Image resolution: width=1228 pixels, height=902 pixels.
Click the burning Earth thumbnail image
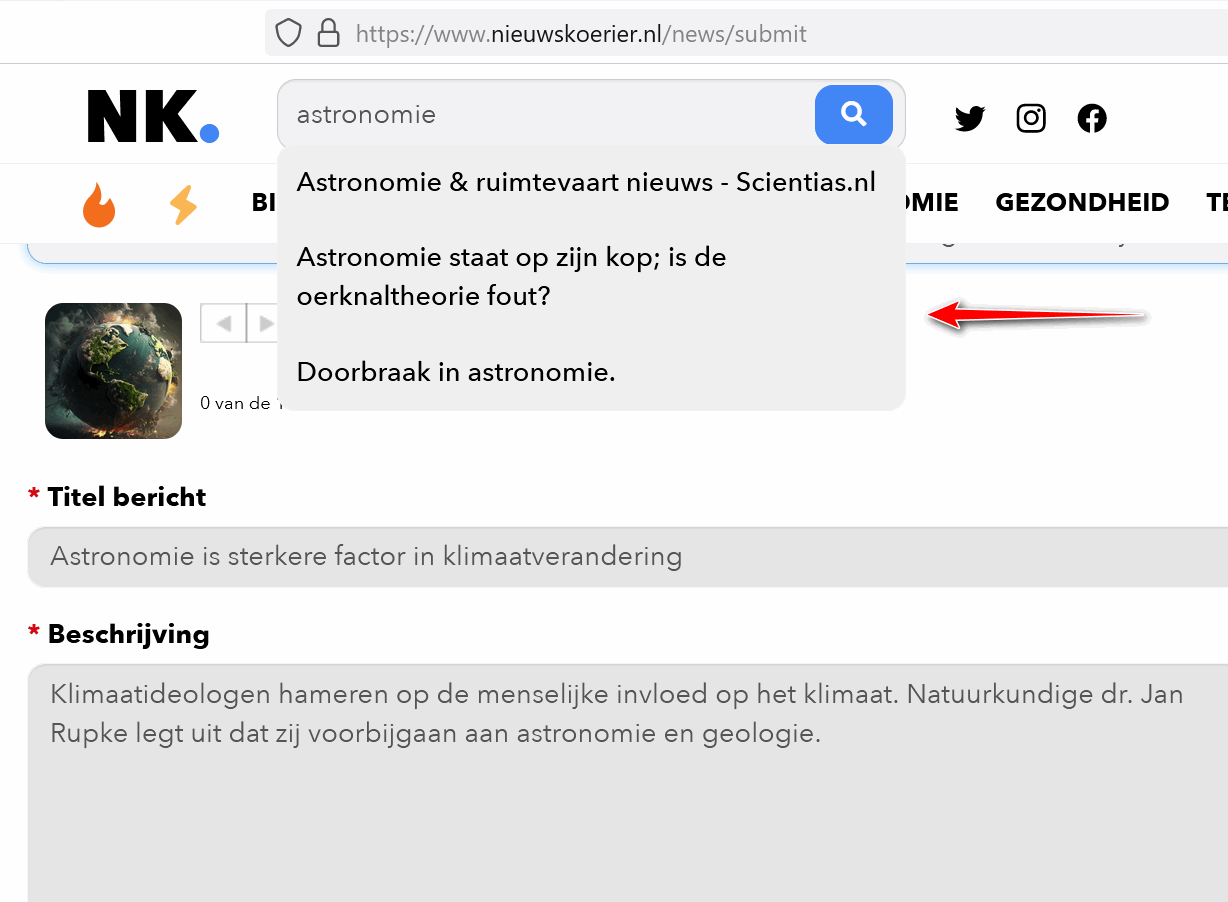point(113,371)
